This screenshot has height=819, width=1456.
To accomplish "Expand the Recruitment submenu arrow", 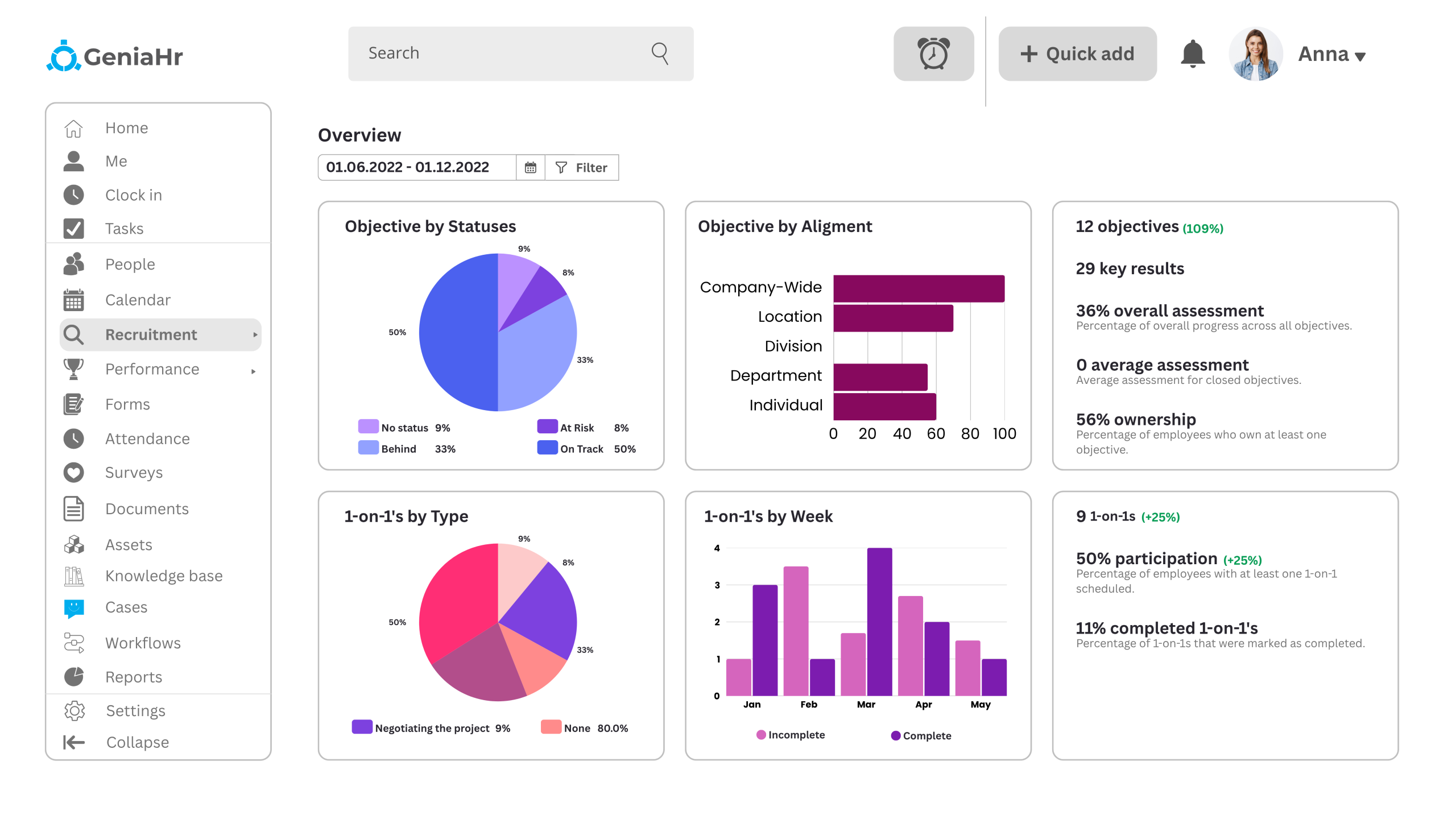I will tap(255, 334).
